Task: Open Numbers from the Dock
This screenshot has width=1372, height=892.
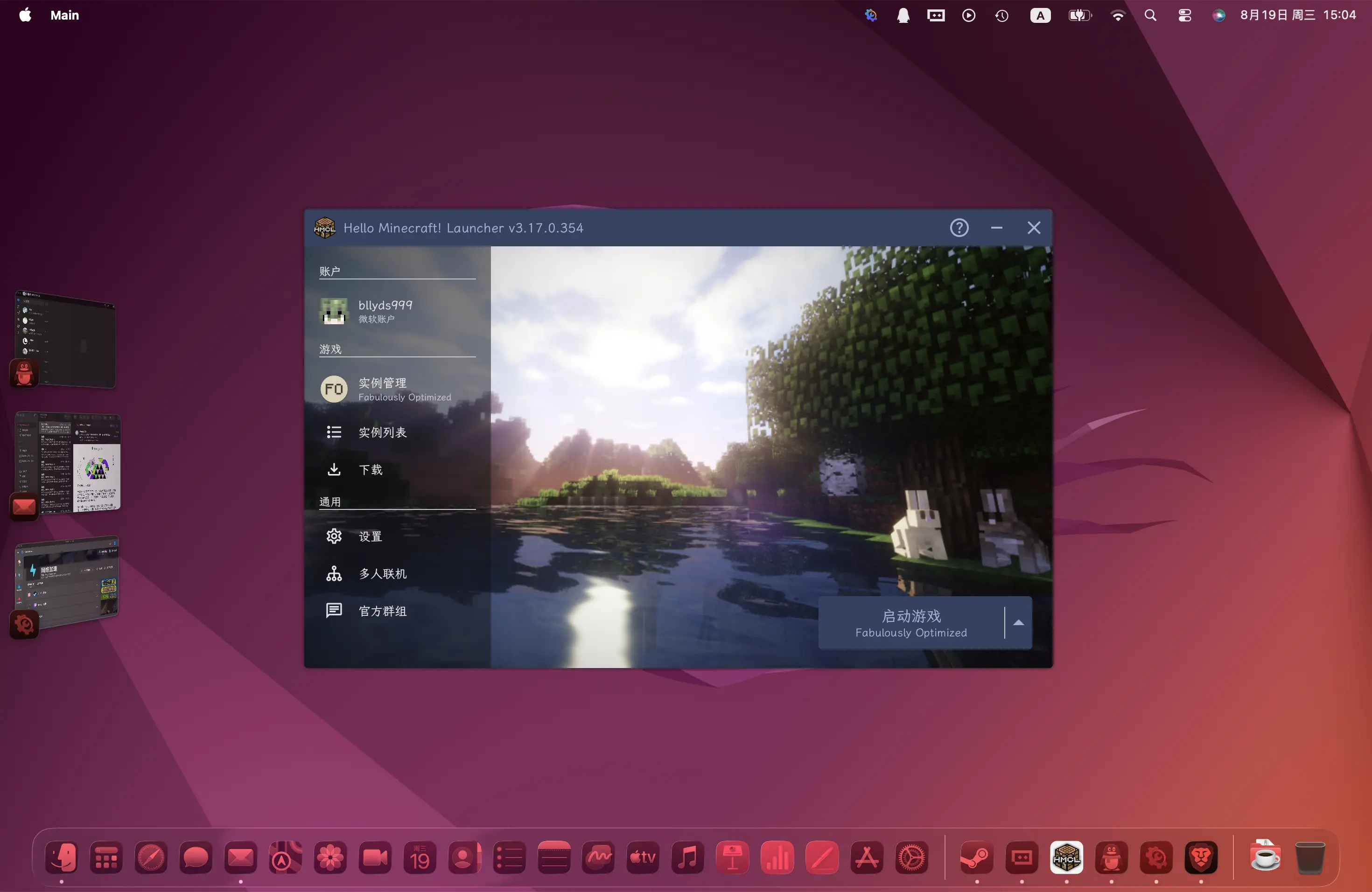Action: [x=777, y=857]
